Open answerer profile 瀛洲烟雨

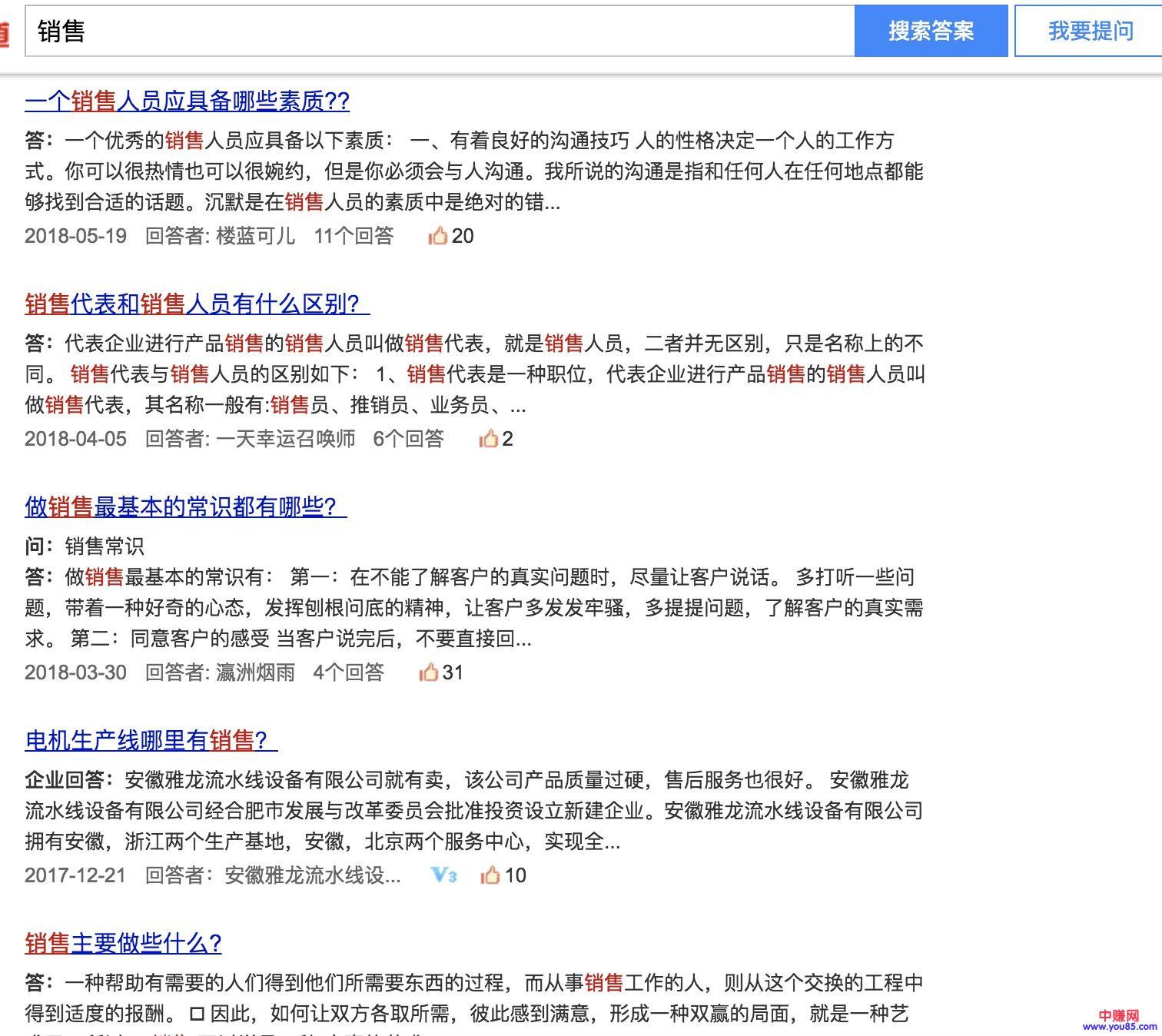coord(255,672)
